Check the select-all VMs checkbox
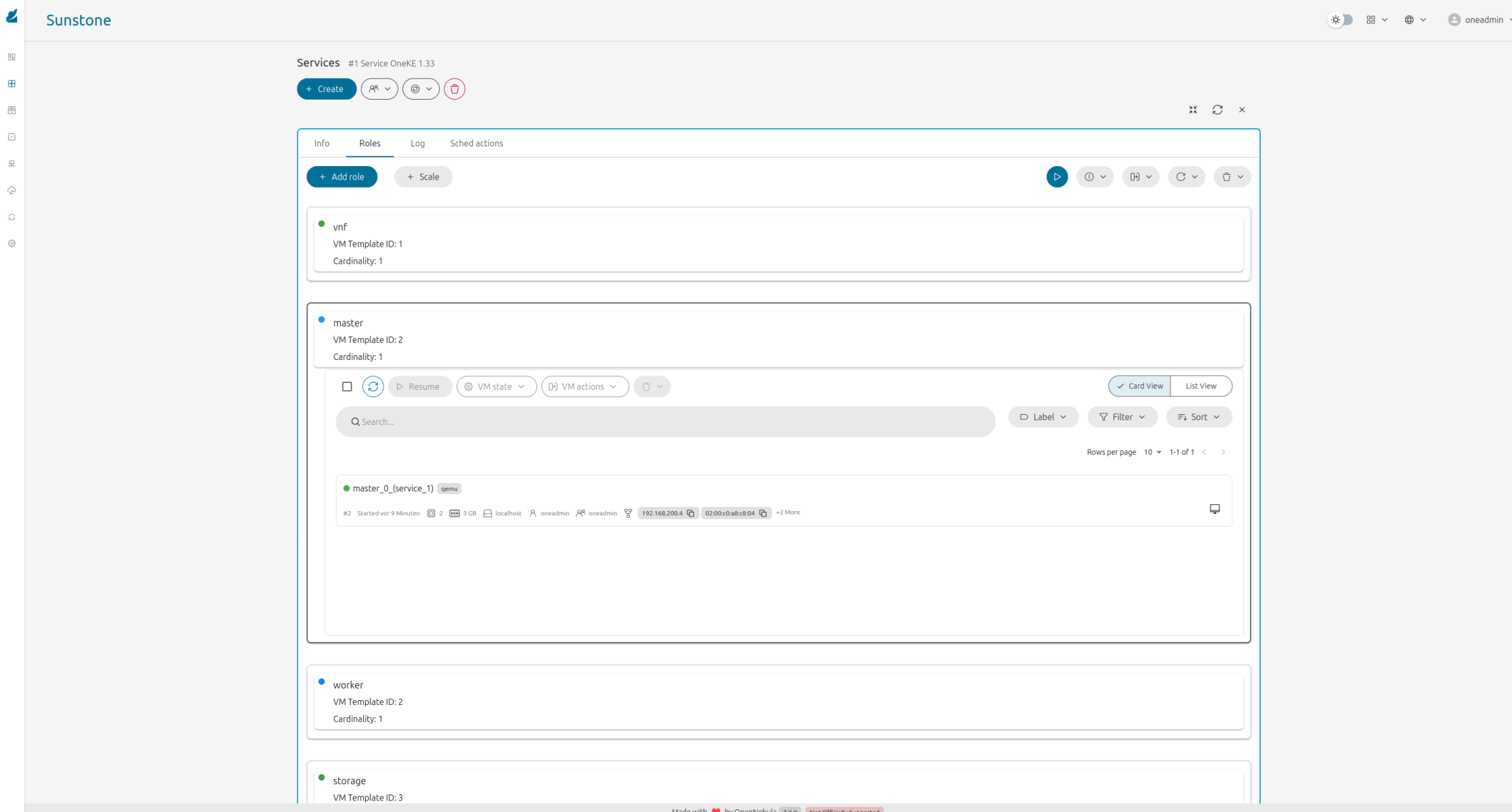The image size is (1512, 812). pos(347,386)
